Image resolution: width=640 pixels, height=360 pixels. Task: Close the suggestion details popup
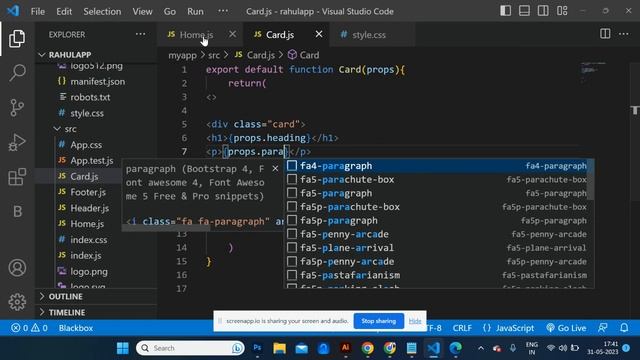[275, 169]
